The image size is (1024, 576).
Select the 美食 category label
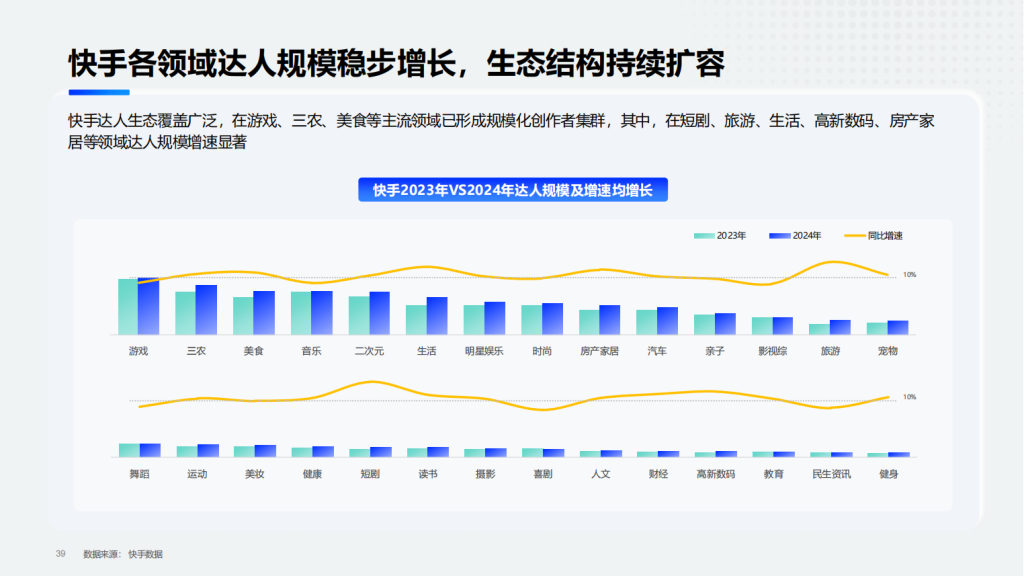(253, 351)
